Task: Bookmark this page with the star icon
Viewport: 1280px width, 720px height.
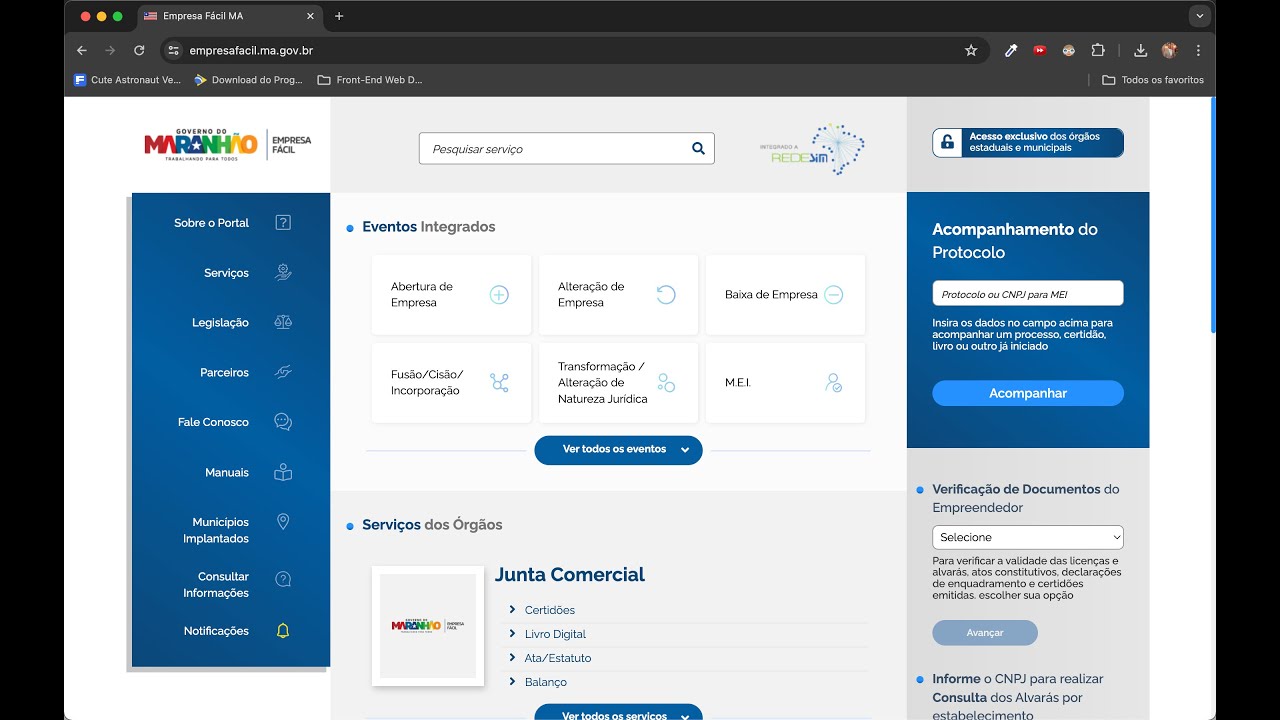Action: pyautogui.click(x=971, y=50)
